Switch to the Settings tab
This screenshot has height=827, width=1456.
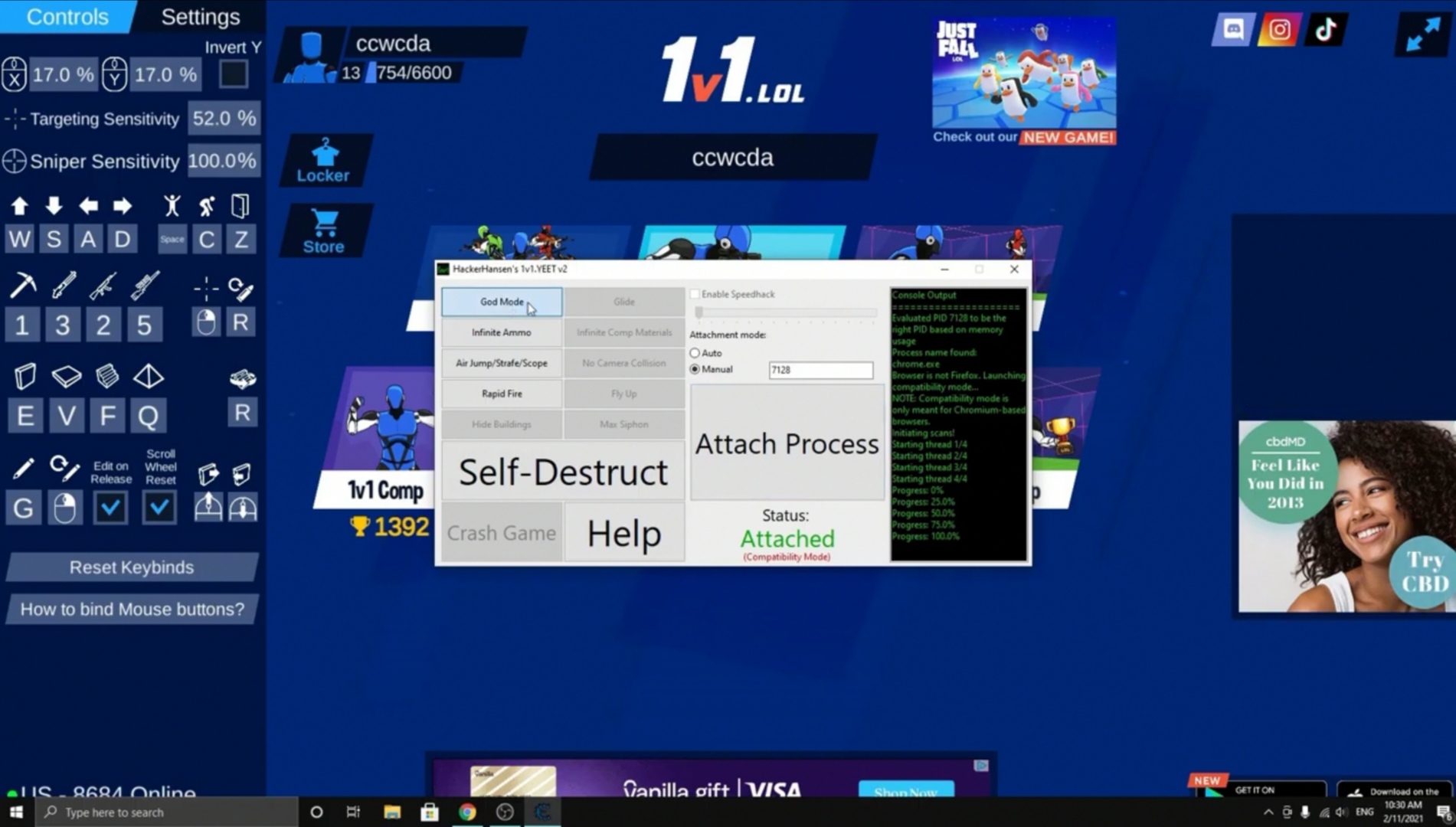click(x=201, y=17)
